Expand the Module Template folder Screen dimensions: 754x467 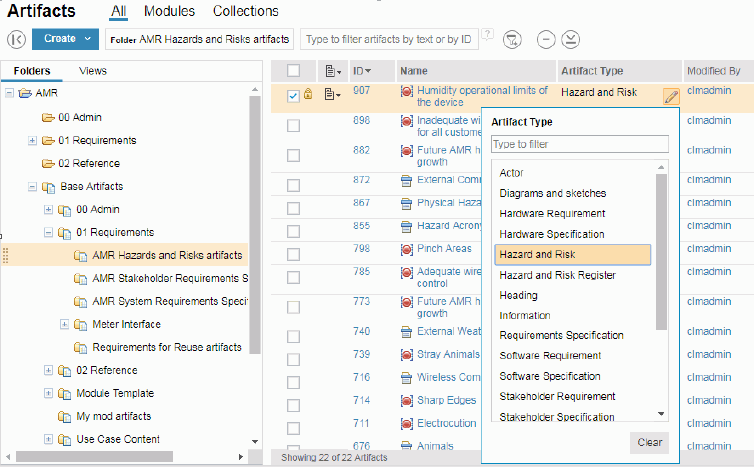click(x=48, y=393)
